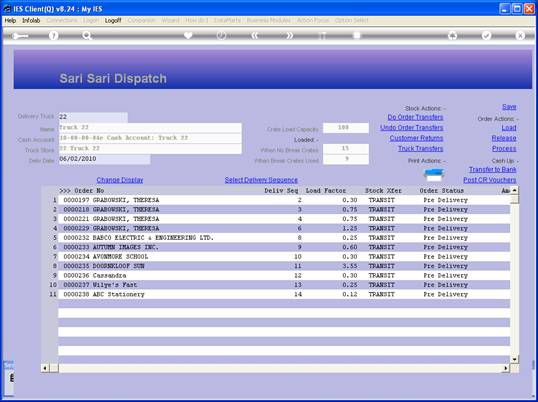Click the Change Display link
Viewport: 538px width, 402px height.
[x=120, y=180]
